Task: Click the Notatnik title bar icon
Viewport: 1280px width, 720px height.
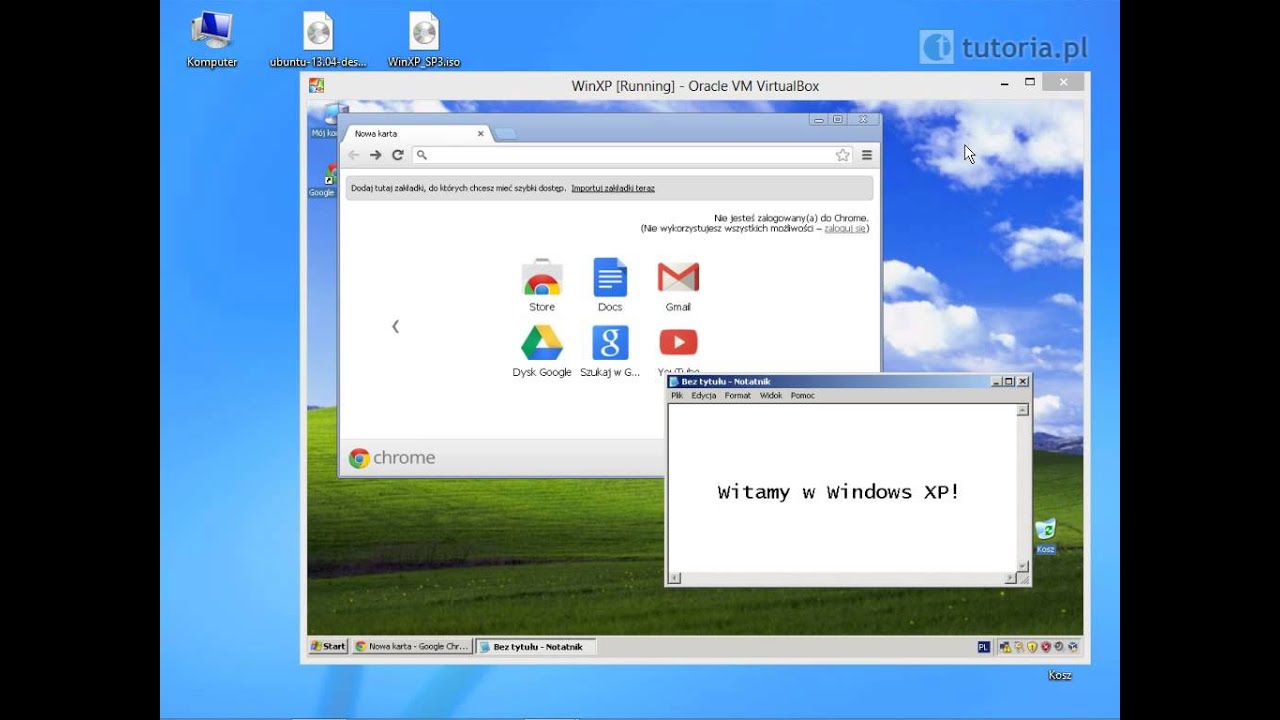Action: pyautogui.click(x=675, y=382)
